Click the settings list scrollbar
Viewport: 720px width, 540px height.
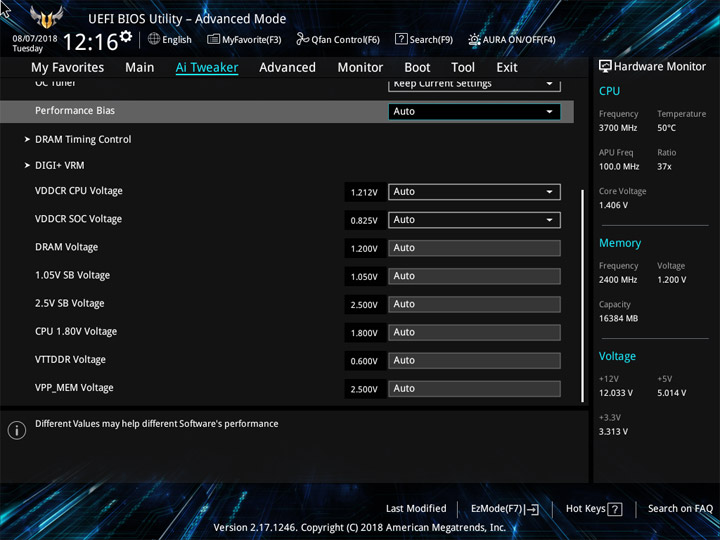pyautogui.click(x=583, y=296)
